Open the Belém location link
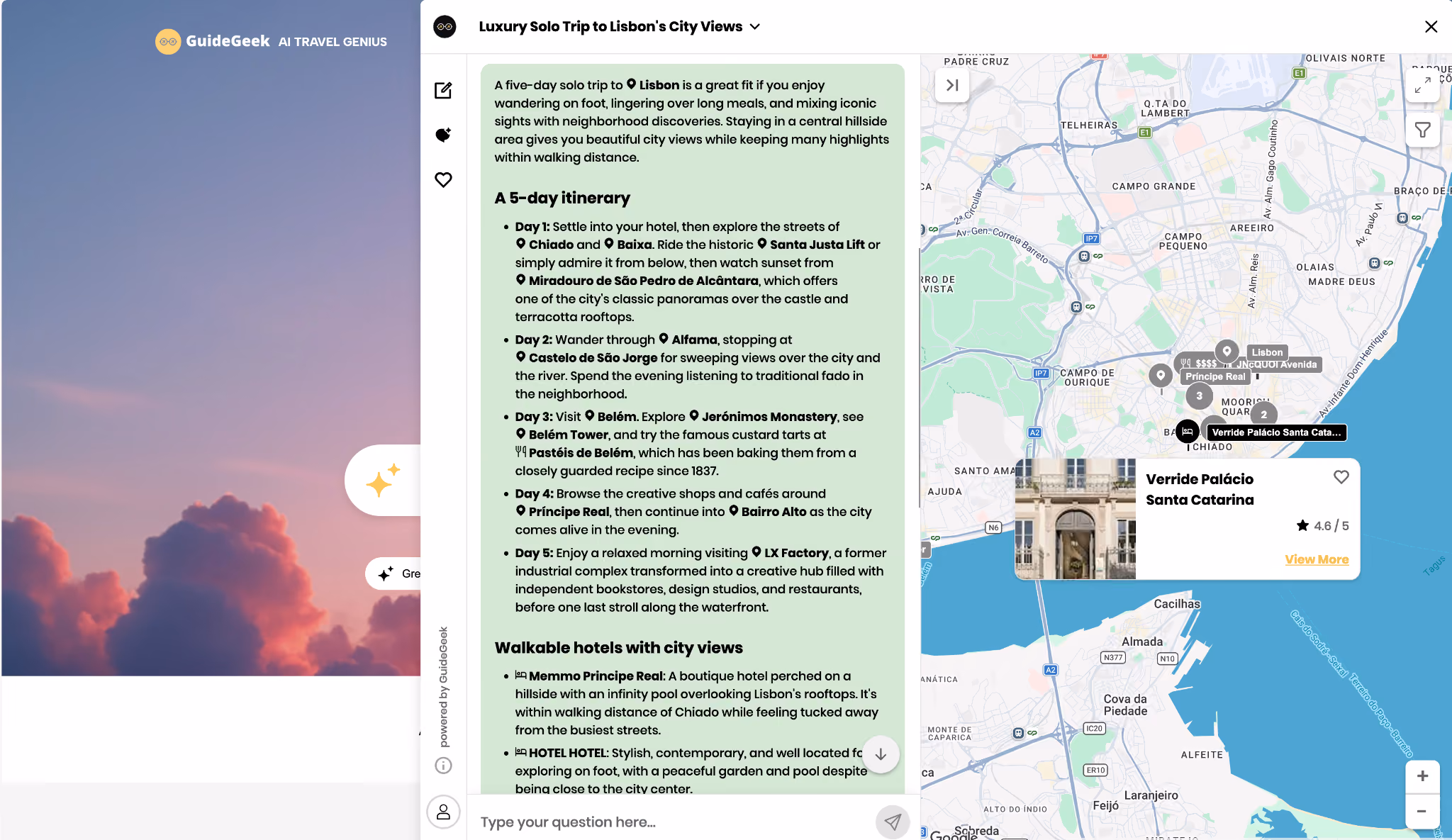The image size is (1452, 840). (610, 417)
